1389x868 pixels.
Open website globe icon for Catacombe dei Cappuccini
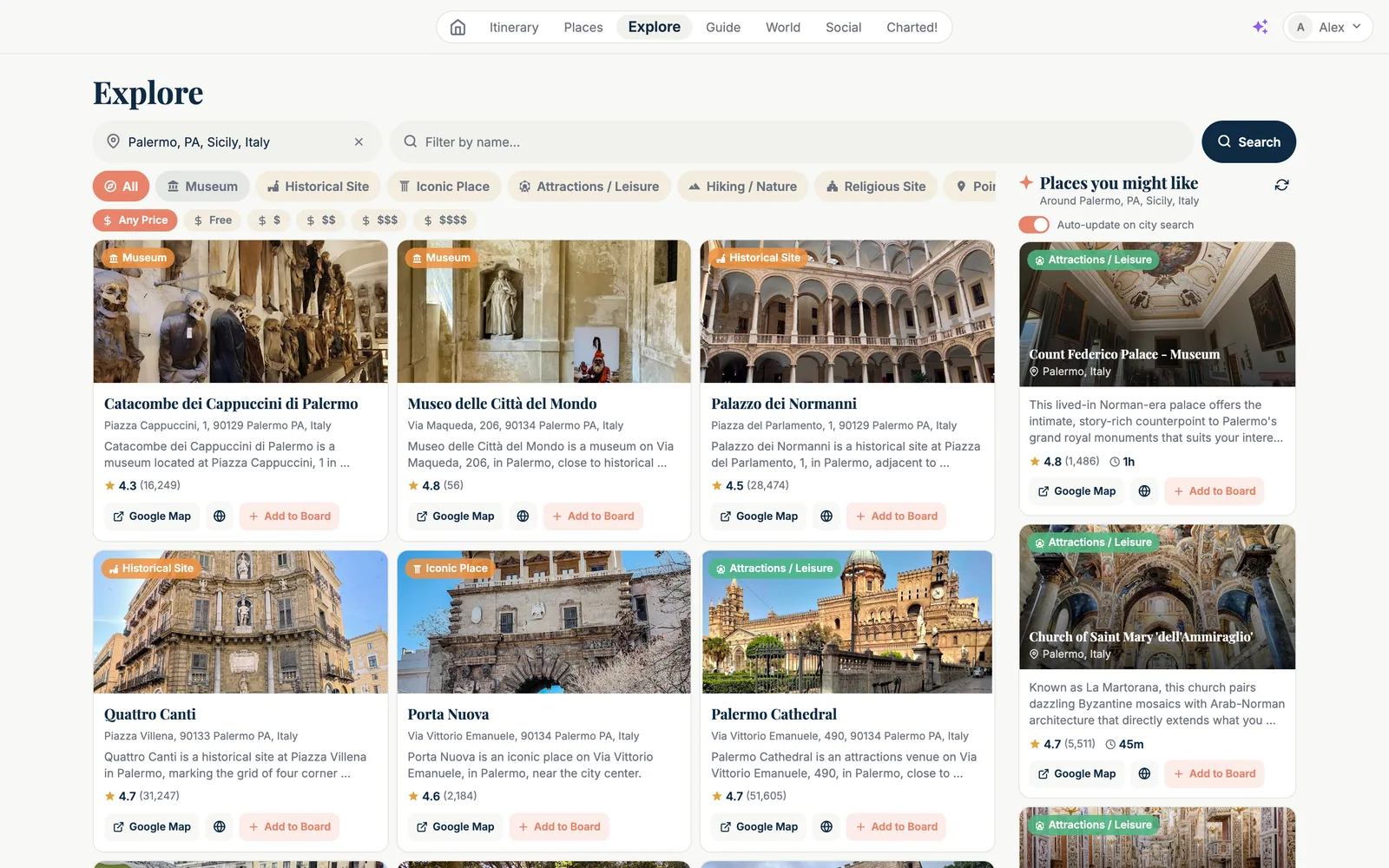coord(220,516)
